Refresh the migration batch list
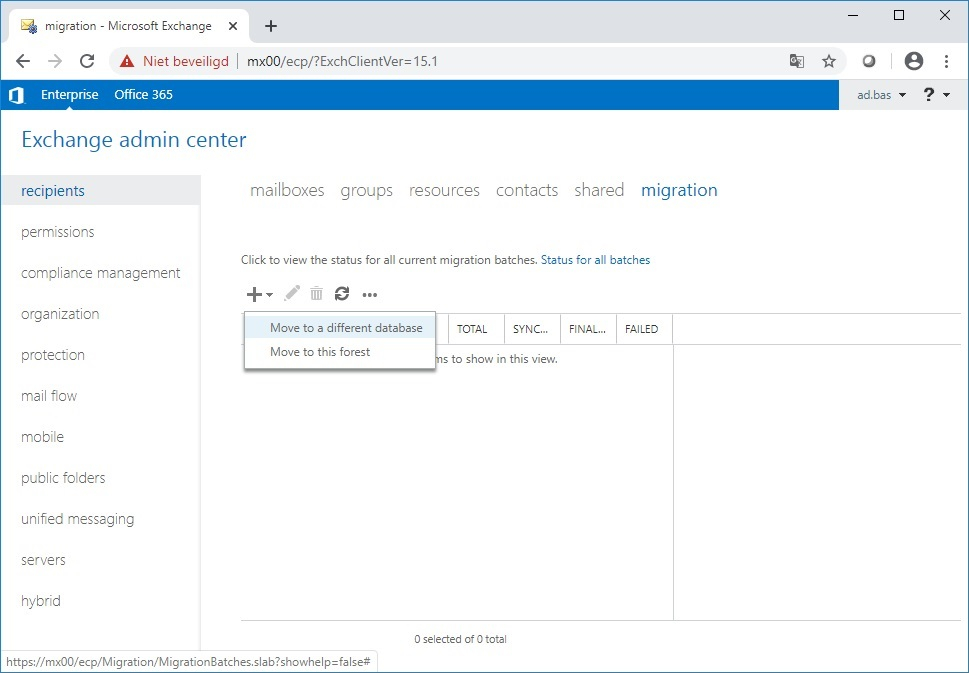This screenshot has width=969, height=673. [342, 294]
